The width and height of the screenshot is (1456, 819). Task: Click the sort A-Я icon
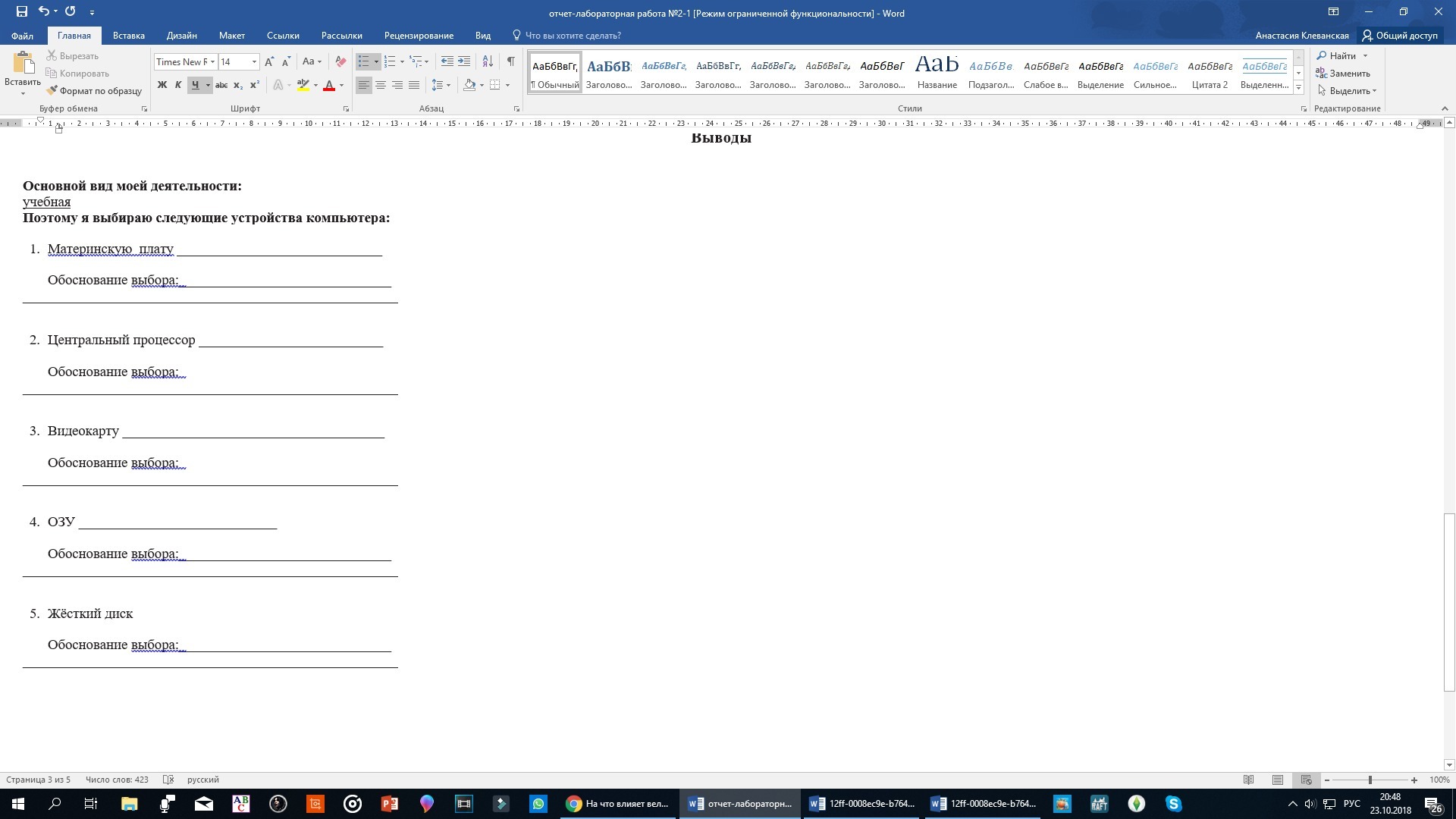(488, 61)
